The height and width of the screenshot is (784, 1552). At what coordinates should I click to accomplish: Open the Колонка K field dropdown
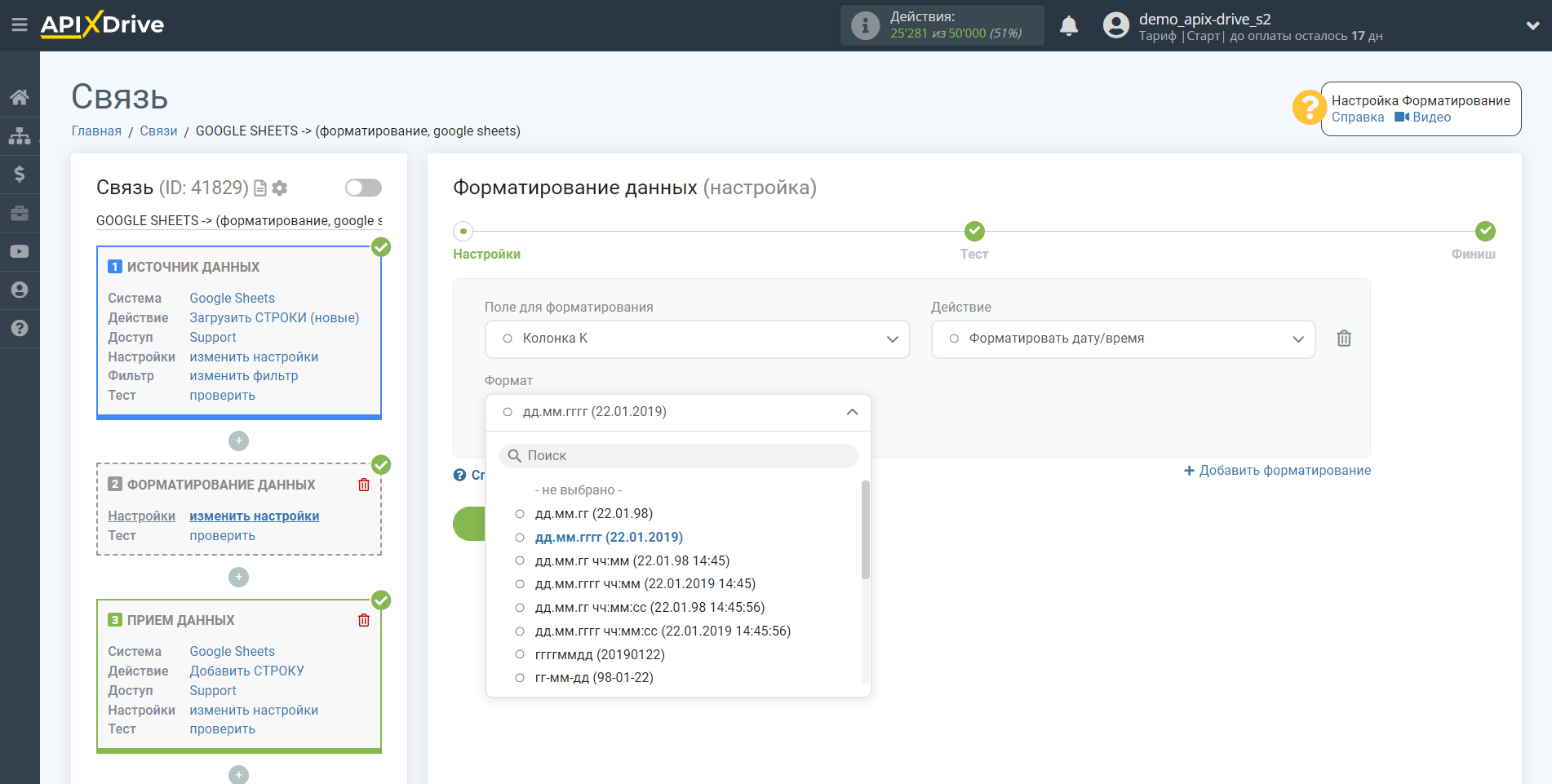697,339
